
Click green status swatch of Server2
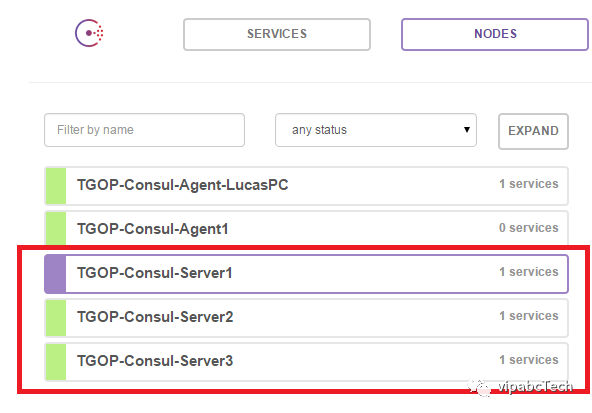56,318
